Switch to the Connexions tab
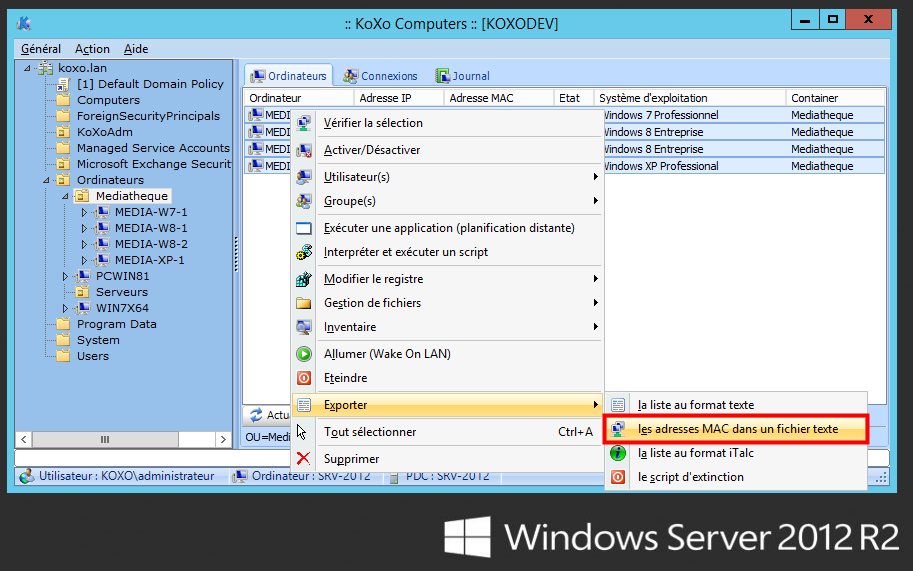This screenshot has width=913, height=571. point(381,76)
